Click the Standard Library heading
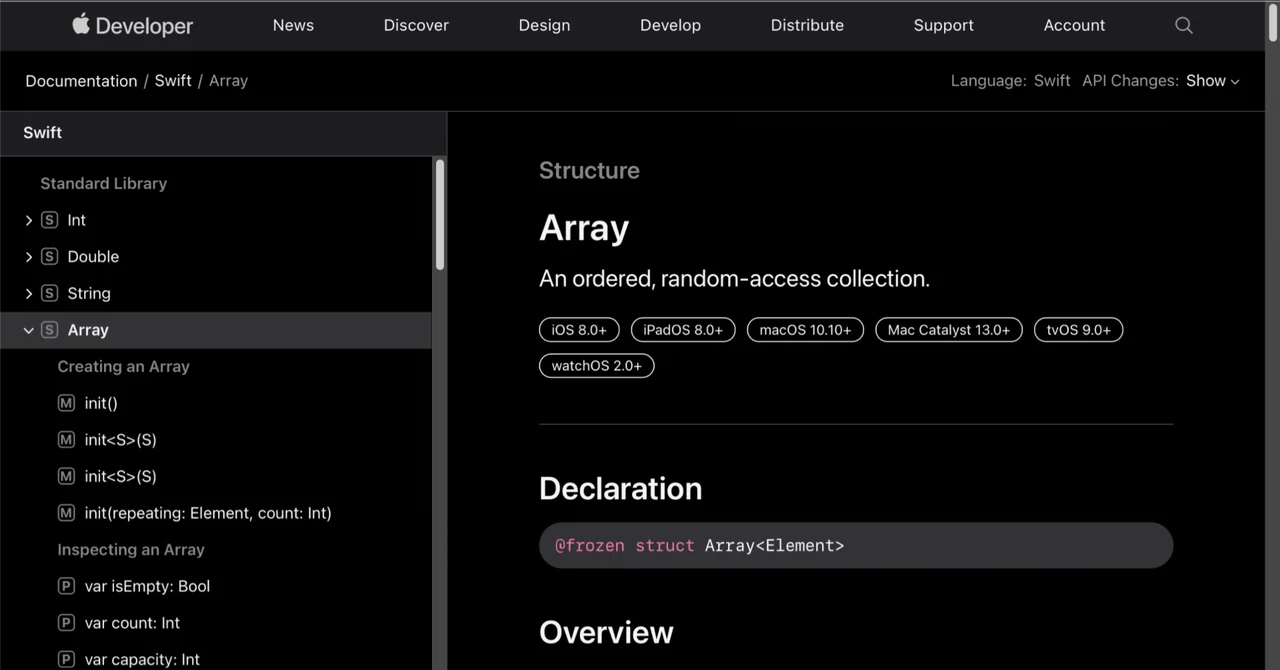 coord(103,183)
